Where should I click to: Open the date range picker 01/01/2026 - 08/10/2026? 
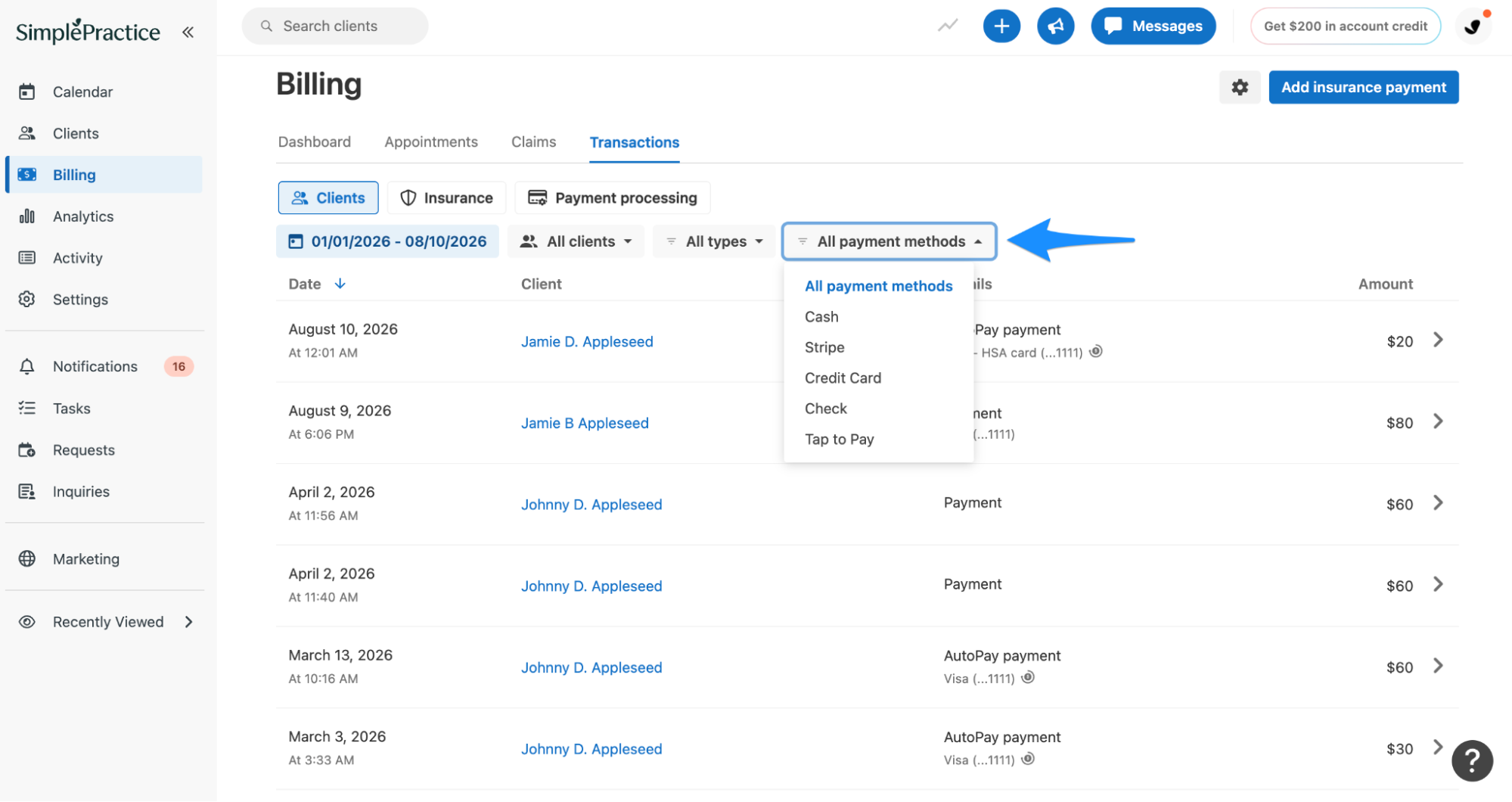pos(387,241)
